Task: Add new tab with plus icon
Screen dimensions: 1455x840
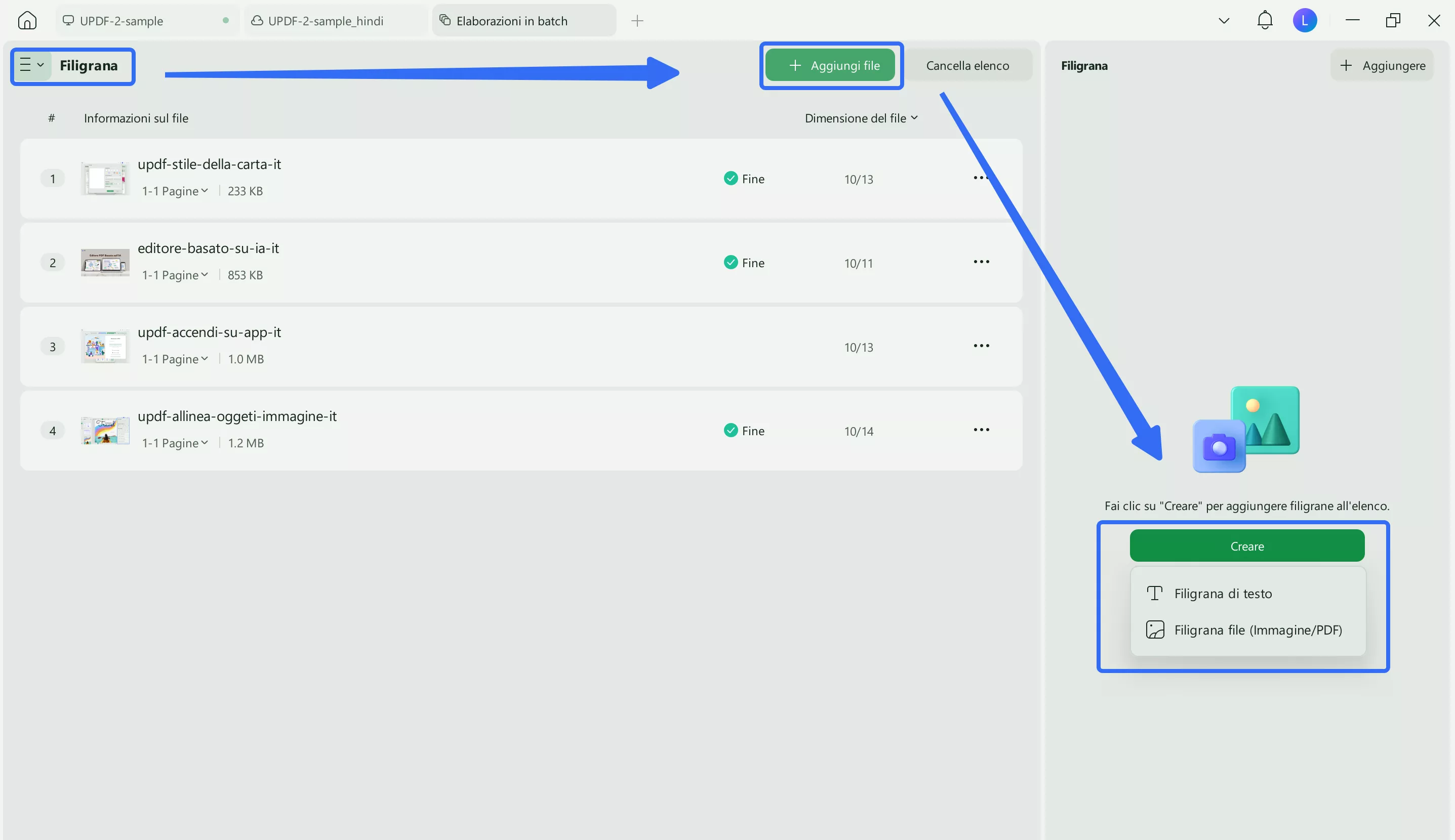Action: pyautogui.click(x=636, y=21)
